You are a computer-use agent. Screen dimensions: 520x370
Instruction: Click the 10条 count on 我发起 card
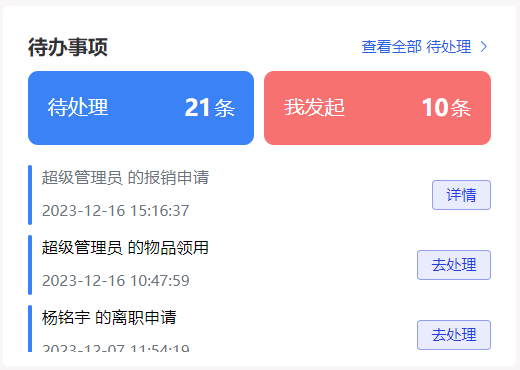(x=446, y=108)
